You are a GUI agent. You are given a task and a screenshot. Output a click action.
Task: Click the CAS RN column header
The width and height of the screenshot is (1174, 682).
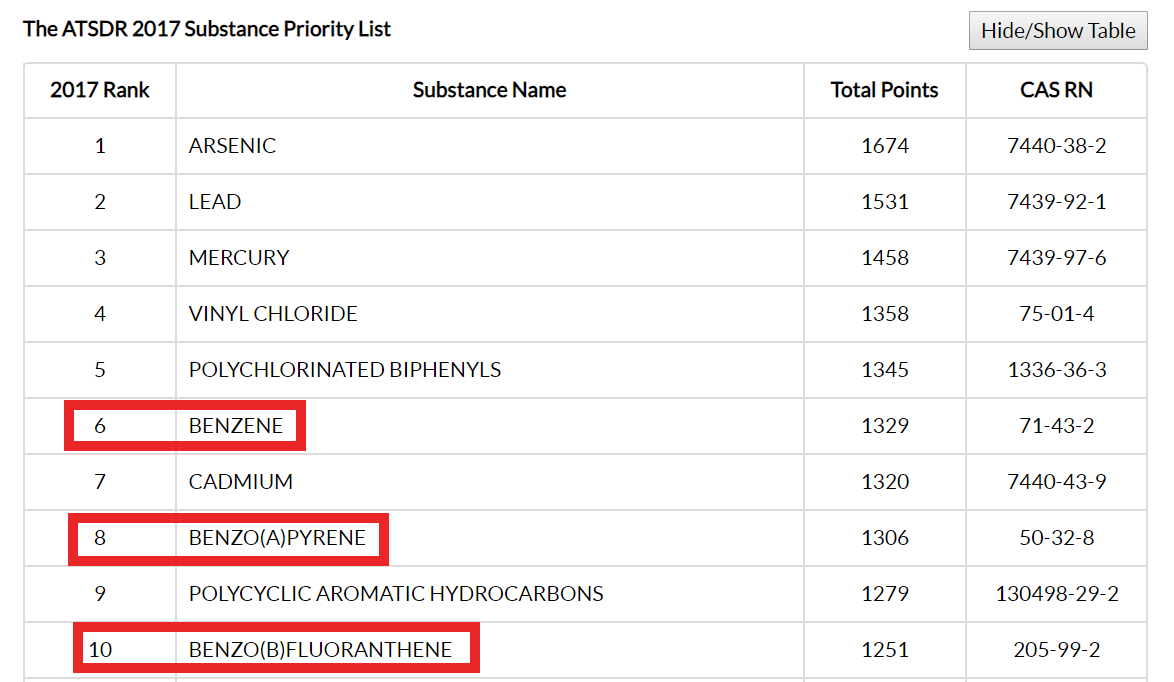point(1056,90)
